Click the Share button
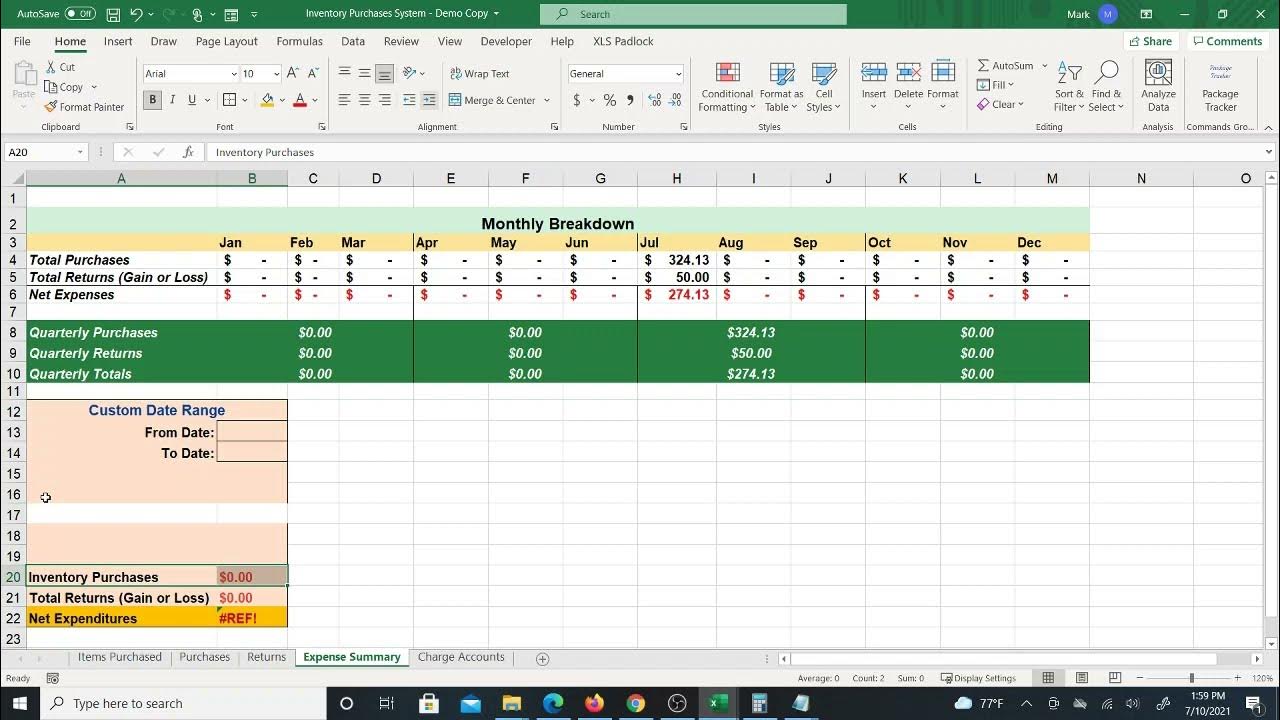Viewport: 1280px width, 720px height. point(1150,41)
